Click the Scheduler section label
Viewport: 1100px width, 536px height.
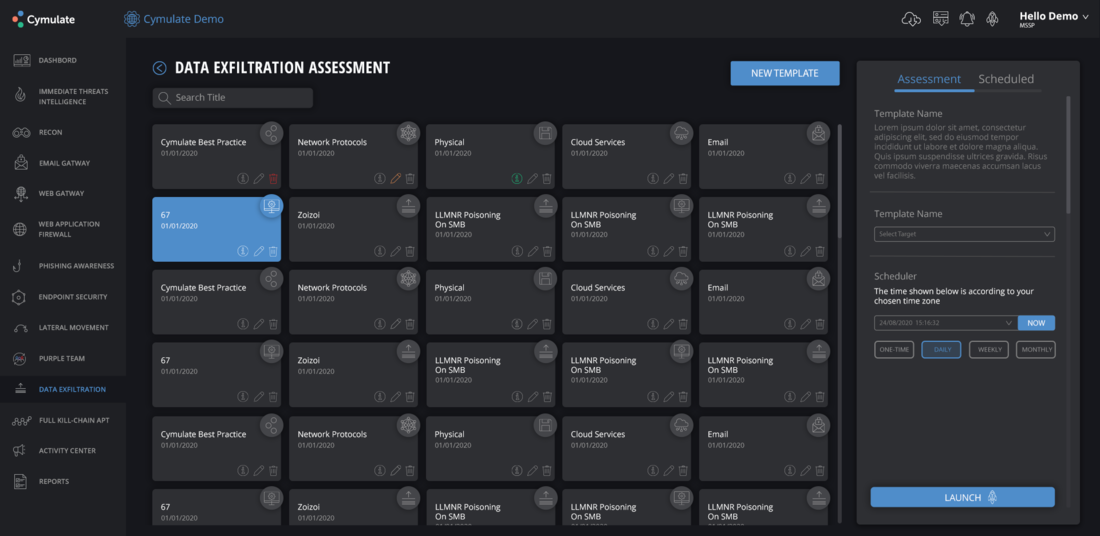coord(895,276)
